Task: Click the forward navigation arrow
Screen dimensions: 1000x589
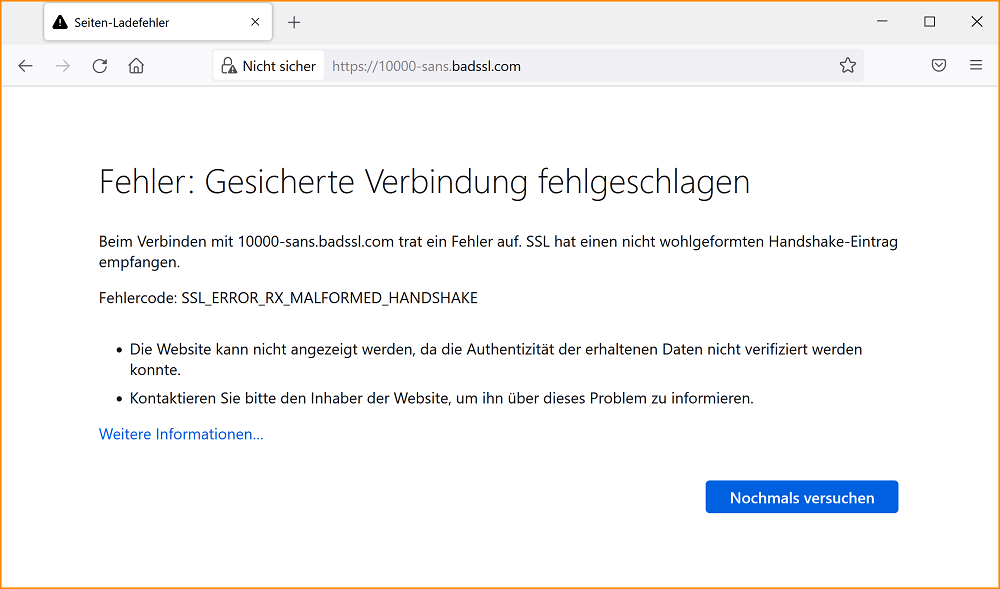Action: (x=62, y=66)
